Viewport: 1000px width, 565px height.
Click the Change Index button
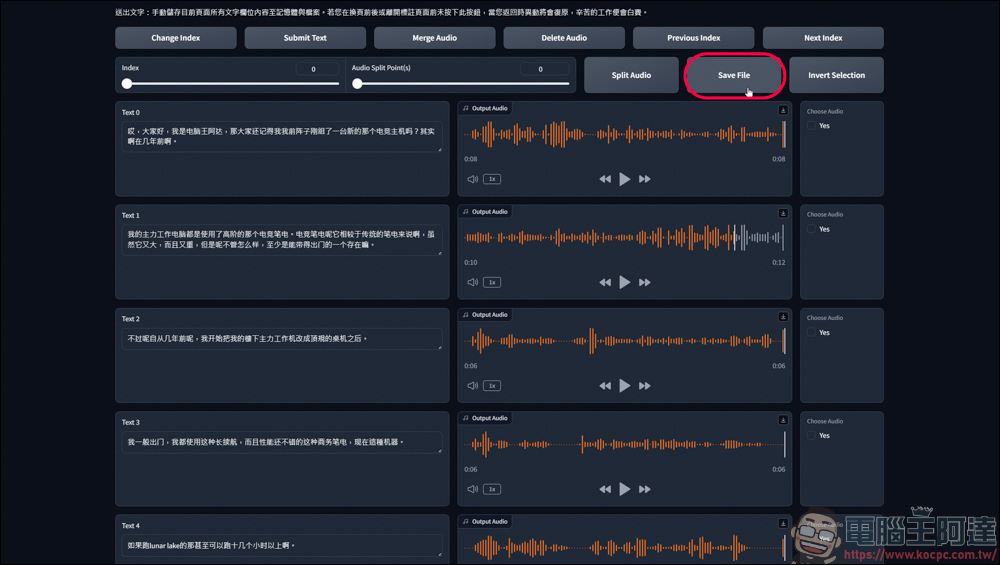(175, 38)
